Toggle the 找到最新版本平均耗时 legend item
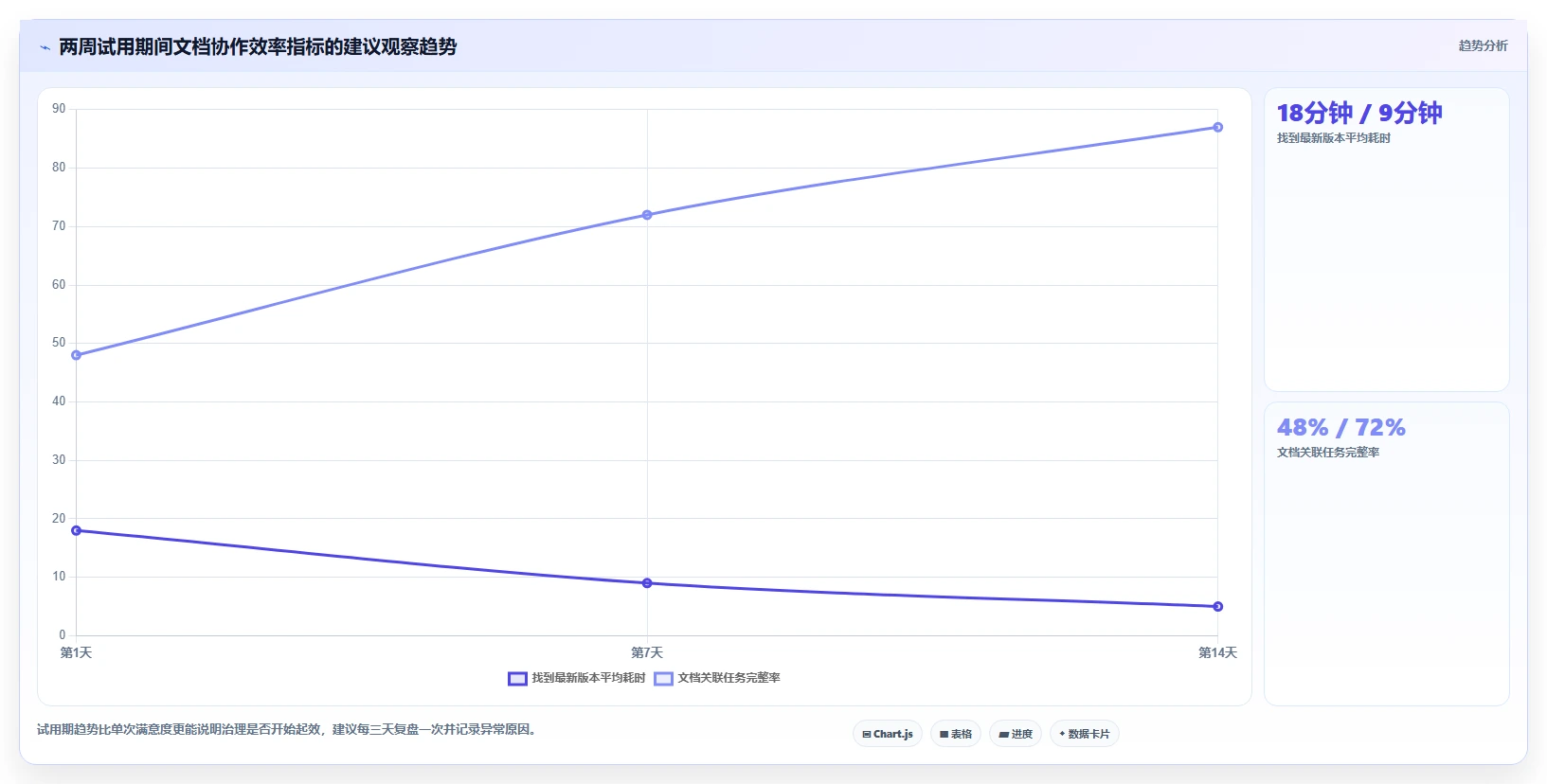 [x=577, y=678]
